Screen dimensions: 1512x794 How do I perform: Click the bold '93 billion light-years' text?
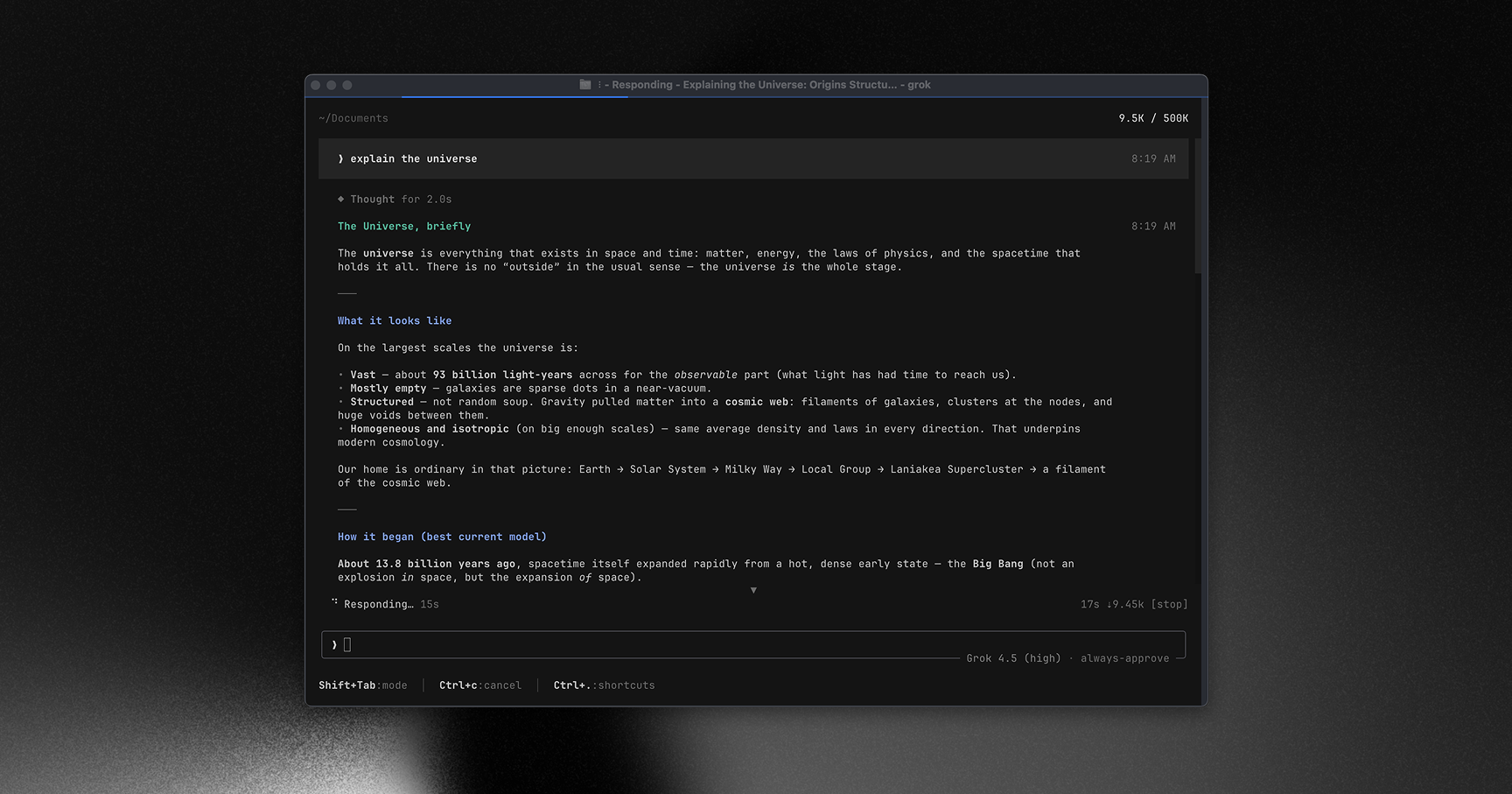(502, 375)
